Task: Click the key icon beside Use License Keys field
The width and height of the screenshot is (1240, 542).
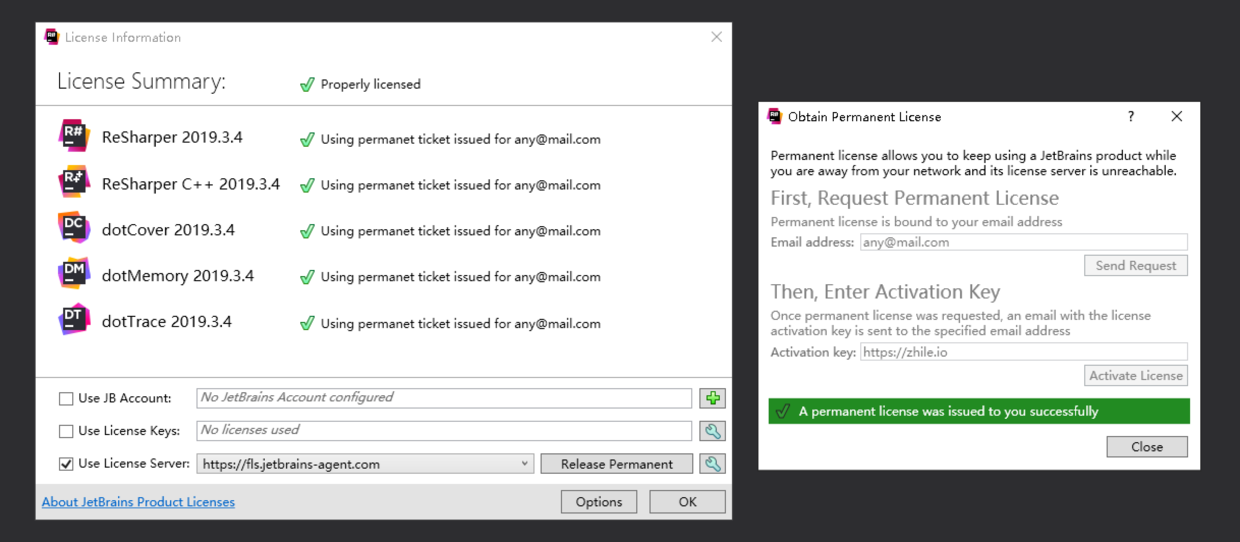Action: point(713,431)
